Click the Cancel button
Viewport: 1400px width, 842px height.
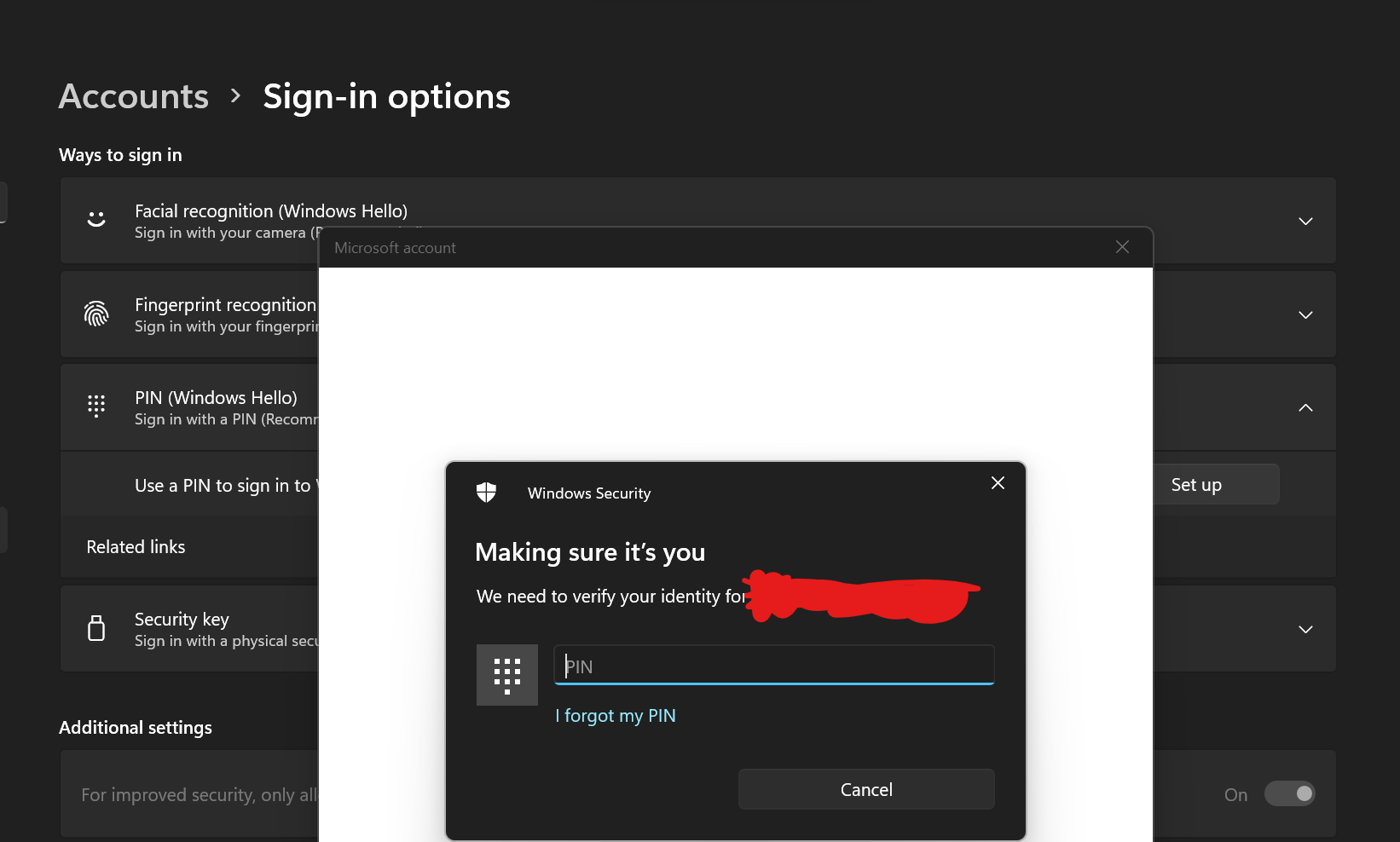866,789
